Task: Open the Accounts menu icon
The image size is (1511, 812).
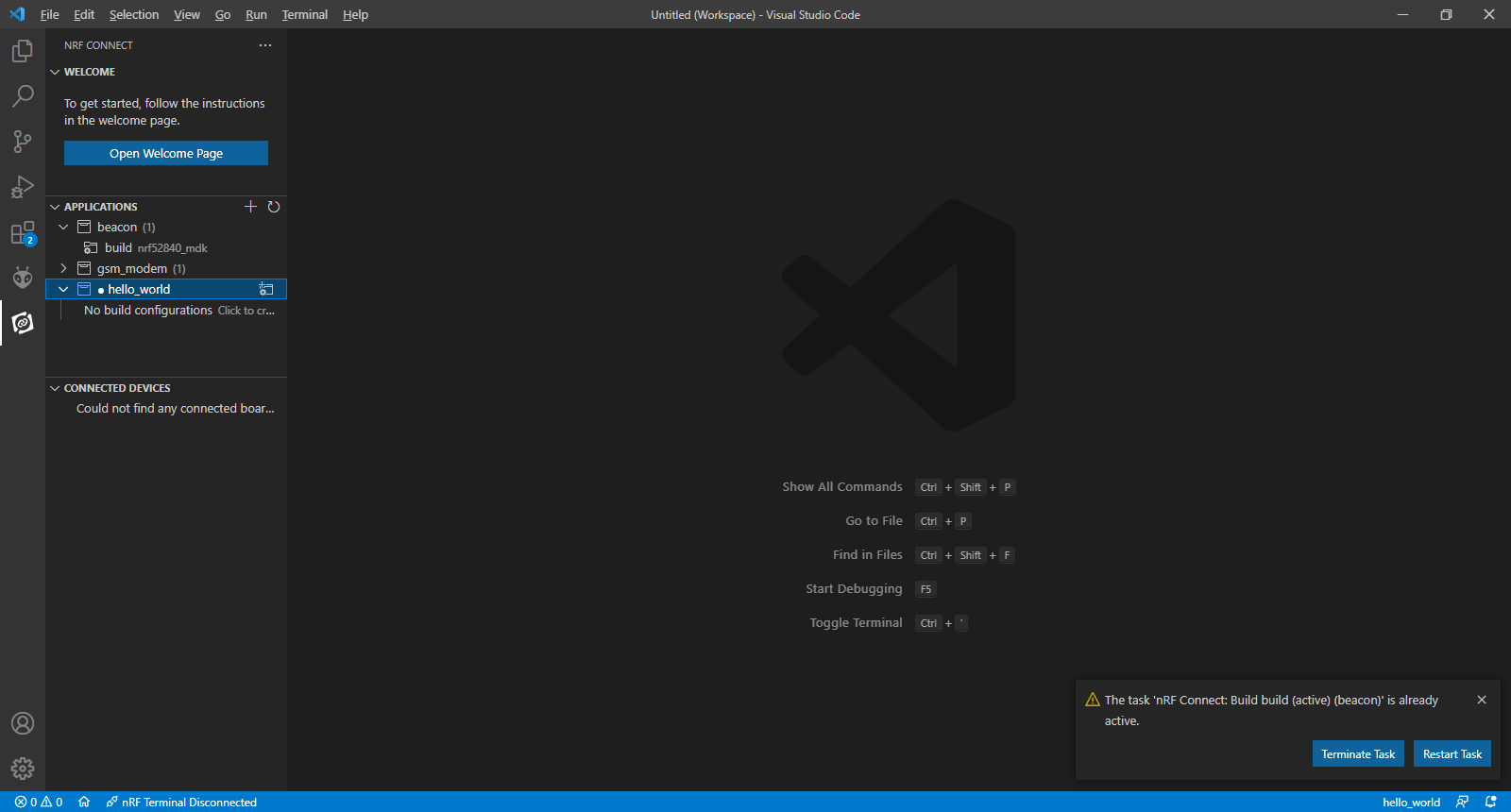Action: click(x=23, y=723)
